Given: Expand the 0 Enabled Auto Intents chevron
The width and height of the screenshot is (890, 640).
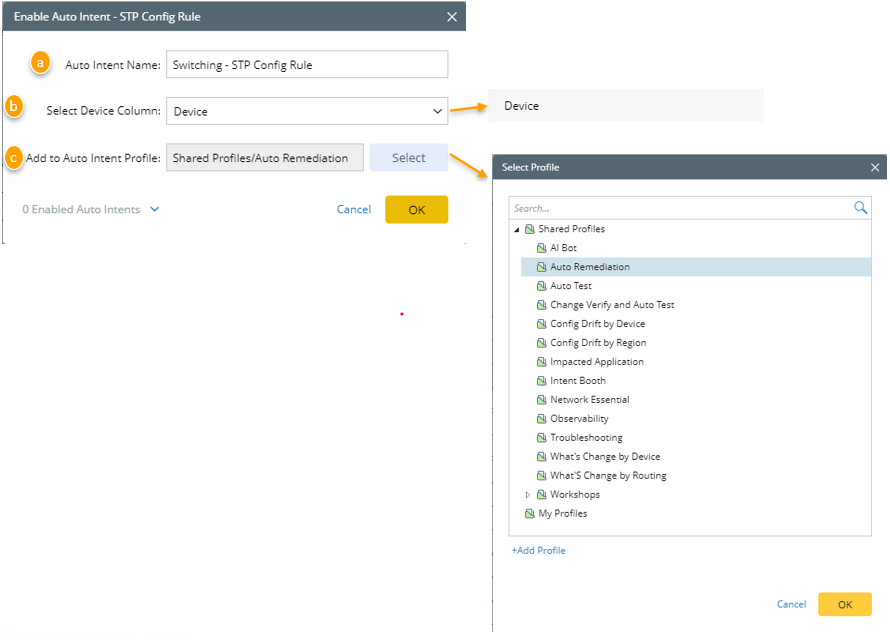Looking at the screenshot, I should click(155, 210).
